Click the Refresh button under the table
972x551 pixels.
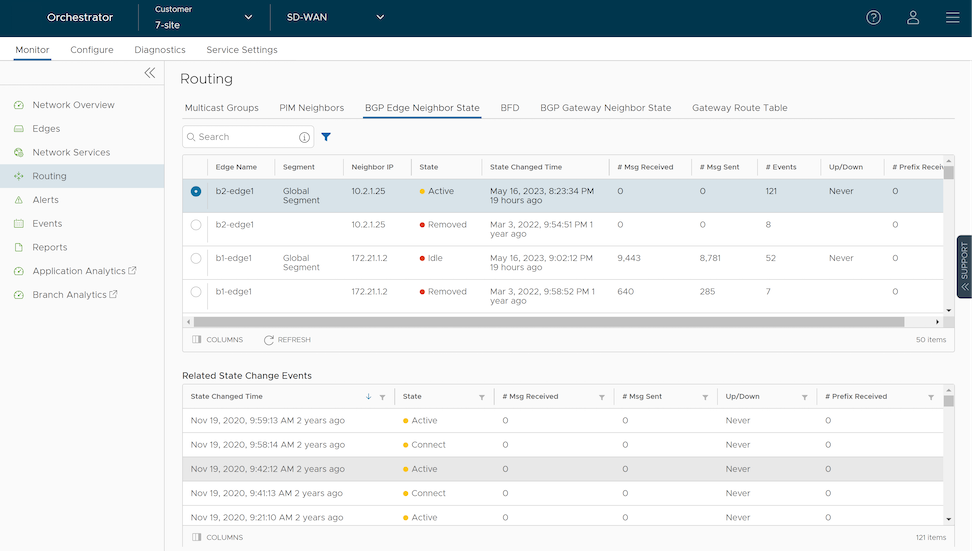tap(287, 340)
